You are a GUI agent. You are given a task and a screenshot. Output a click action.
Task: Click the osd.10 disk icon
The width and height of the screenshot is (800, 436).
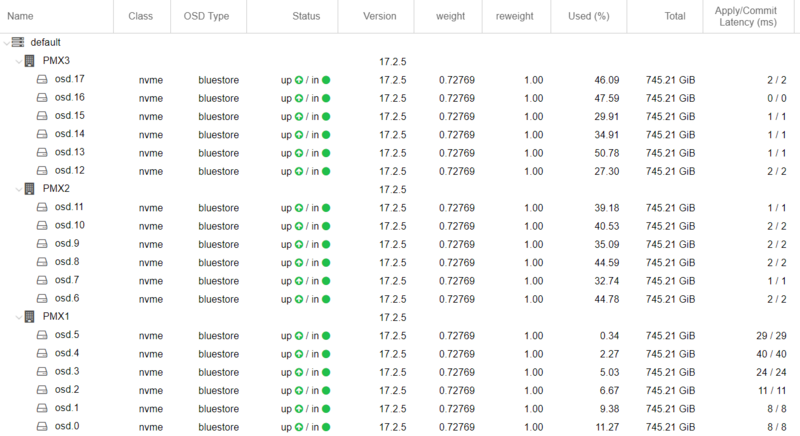(x=42, y=225)
